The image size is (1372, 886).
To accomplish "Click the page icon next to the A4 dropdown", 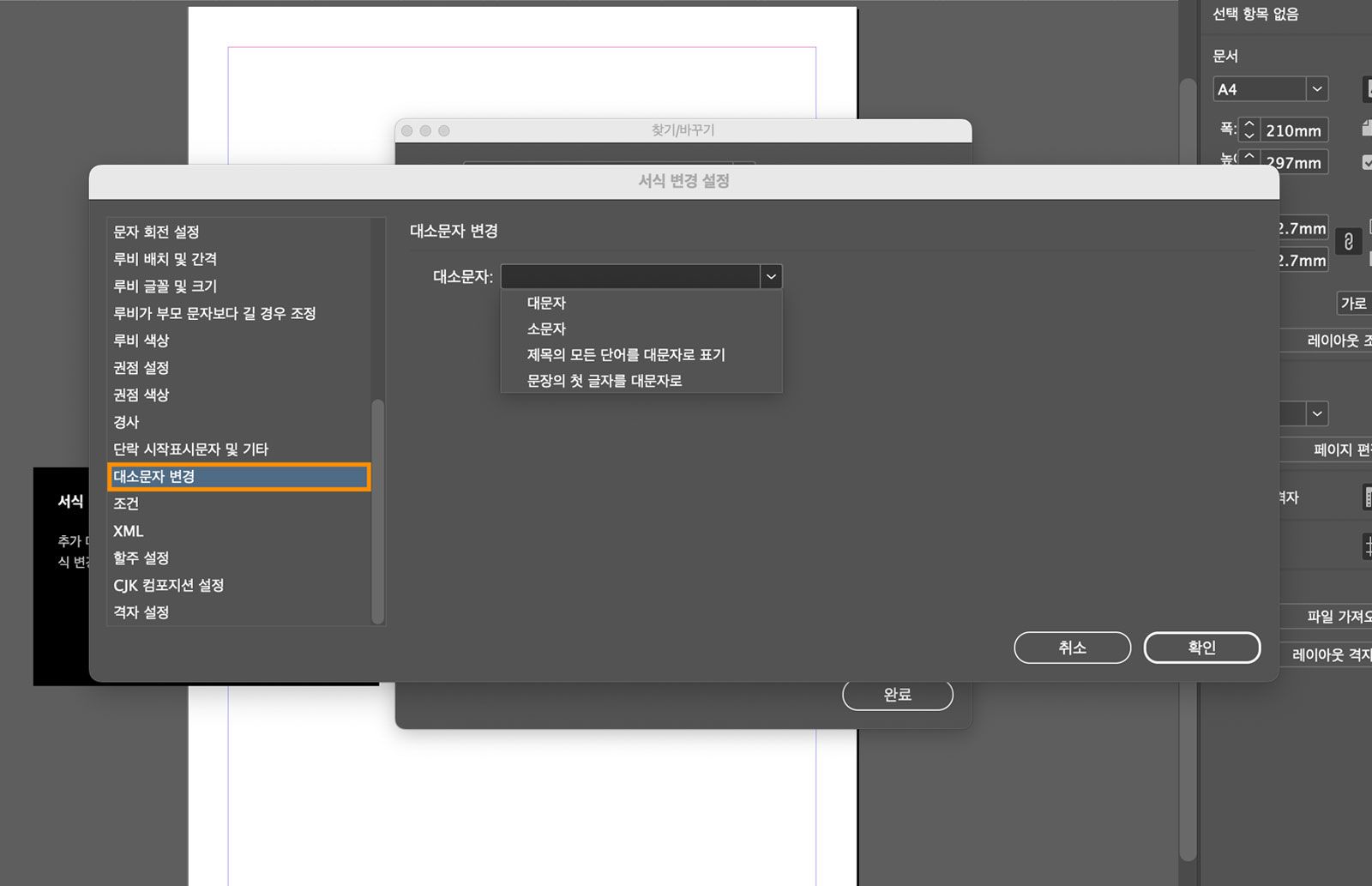I will point(1369,88).
